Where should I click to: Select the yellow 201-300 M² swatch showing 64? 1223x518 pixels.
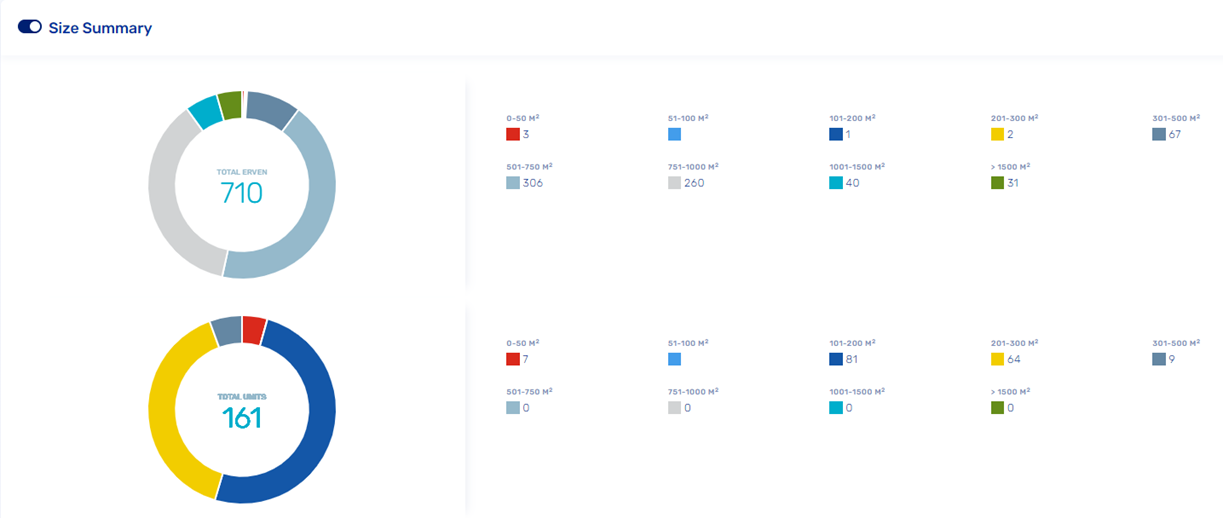[x=997, y=359]
